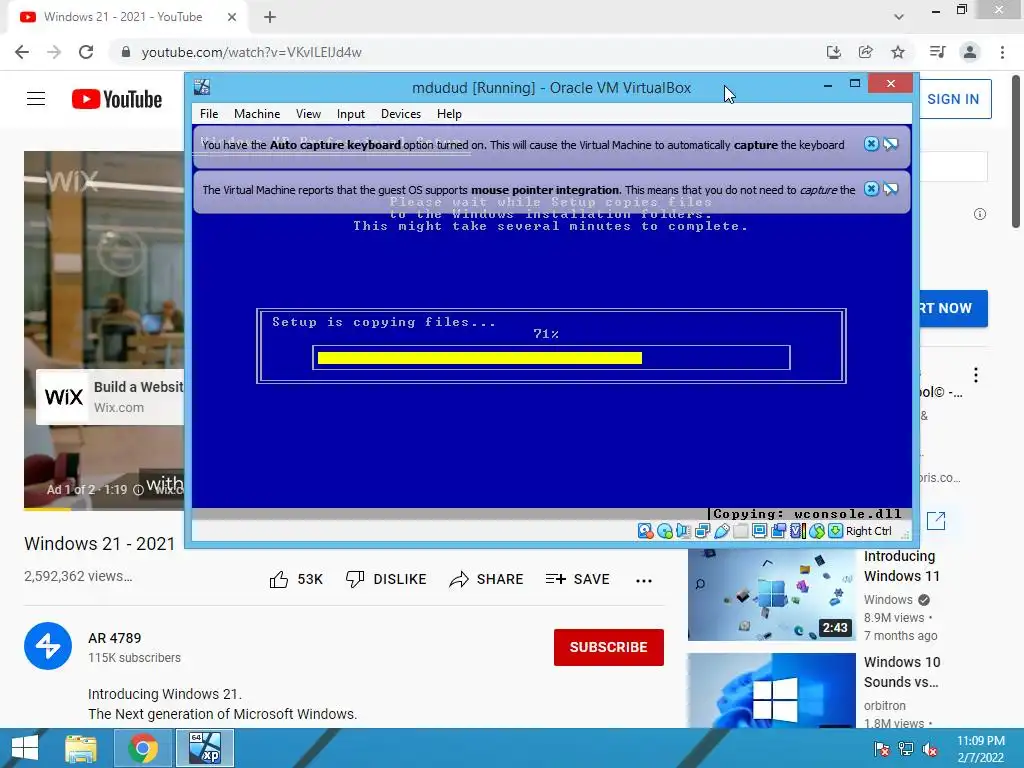Viewport: 1024px width, 768px height.
Task: Click the optical disk status icon in VirtualBox
Action: (665, 531)
